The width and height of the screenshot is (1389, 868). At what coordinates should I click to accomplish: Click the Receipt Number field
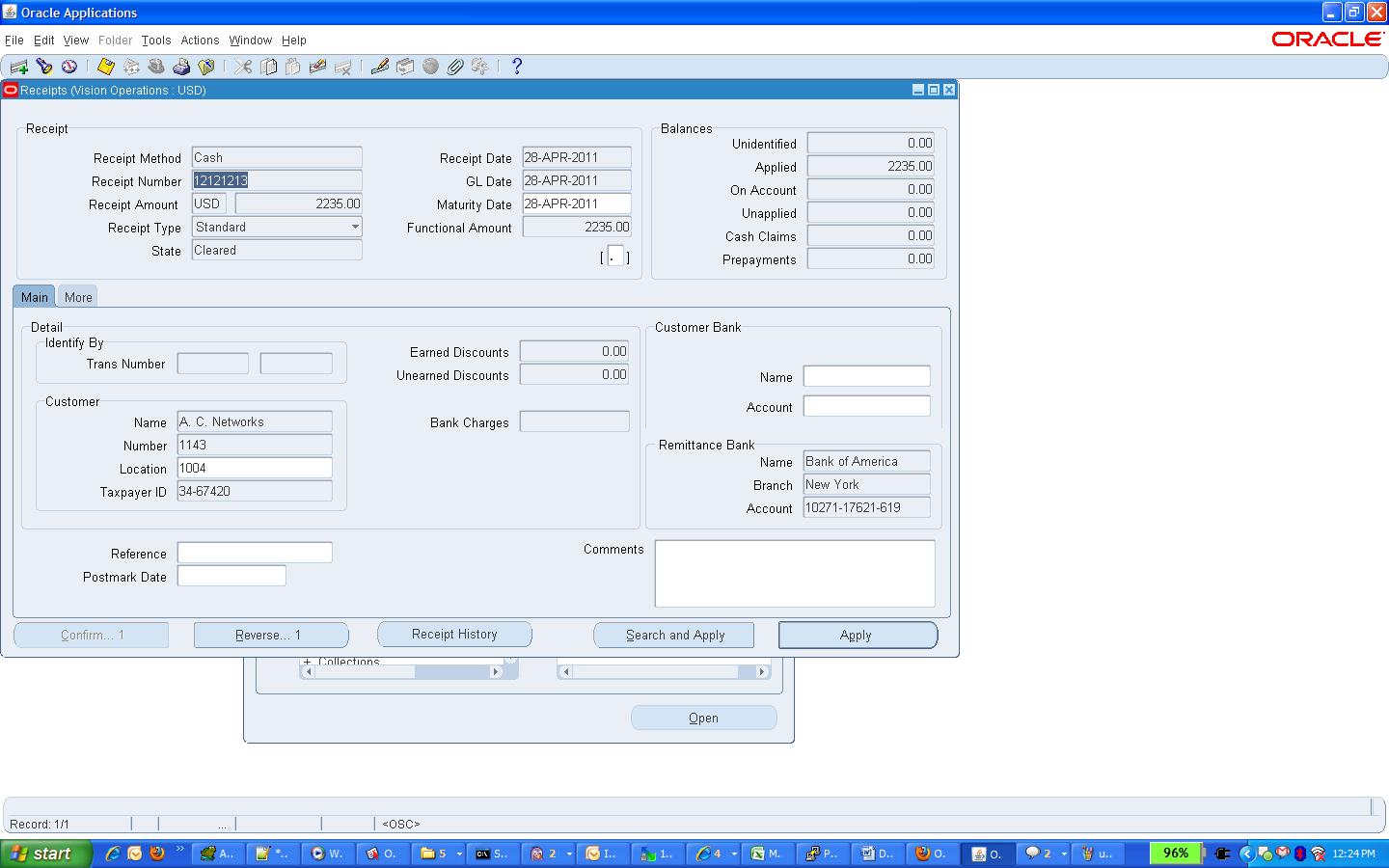coord(277,180)
